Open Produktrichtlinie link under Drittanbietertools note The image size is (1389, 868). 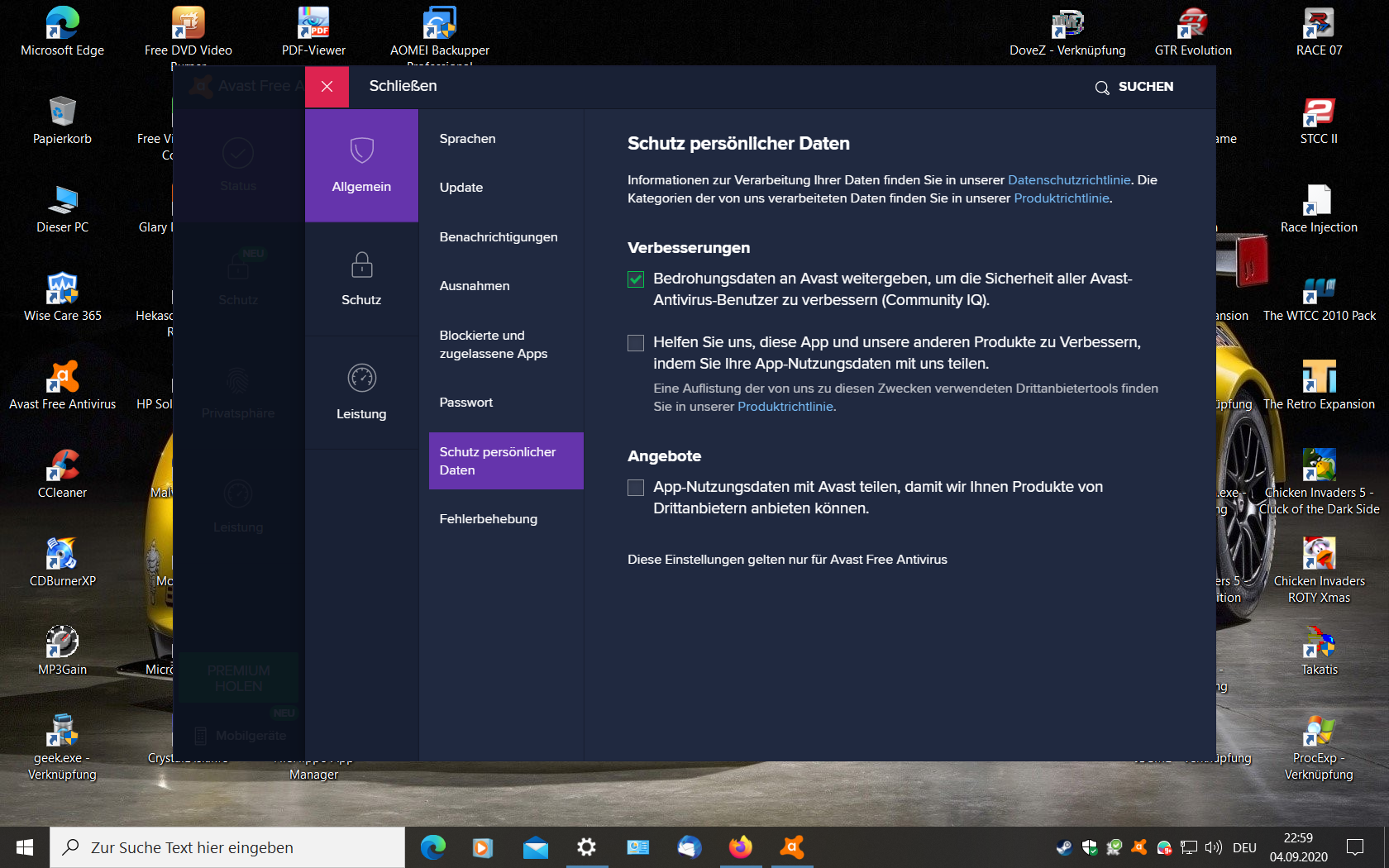click(x=785, y=407)
